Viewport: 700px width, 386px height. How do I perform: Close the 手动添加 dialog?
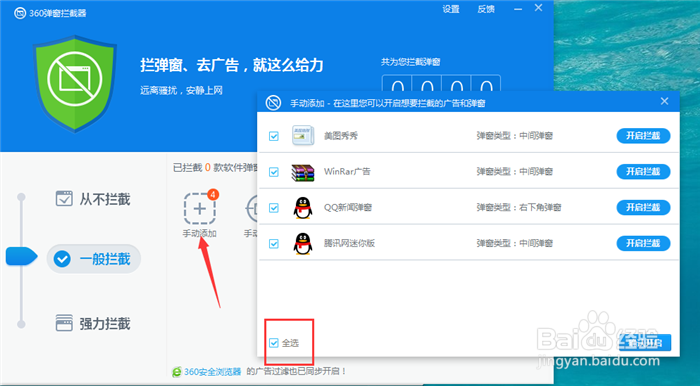click(x=664, y=101)
